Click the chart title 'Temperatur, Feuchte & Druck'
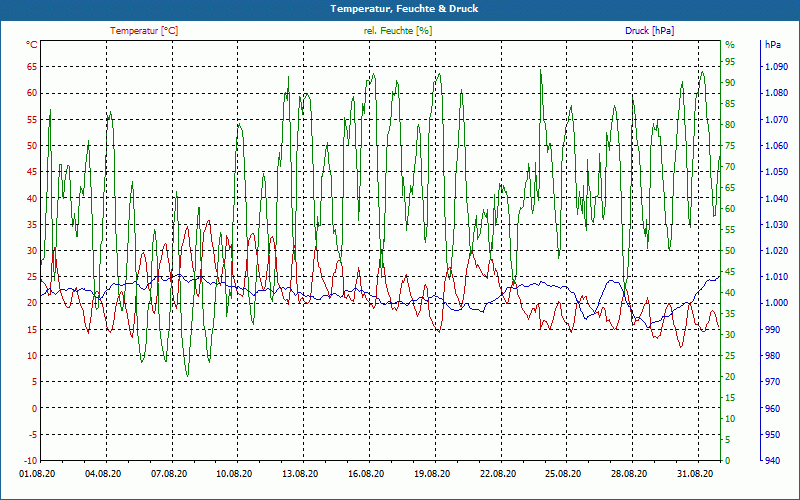Image resolution: width=800 pixels, height=500 pixels. click(x=404, y=9)
